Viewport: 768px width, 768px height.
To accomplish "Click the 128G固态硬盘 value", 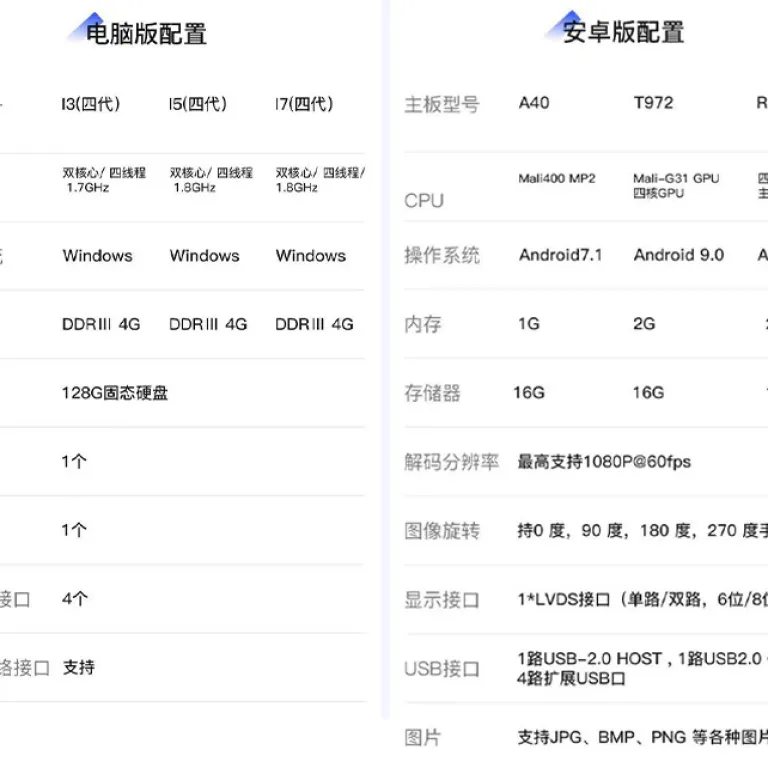I will (115, 393).
